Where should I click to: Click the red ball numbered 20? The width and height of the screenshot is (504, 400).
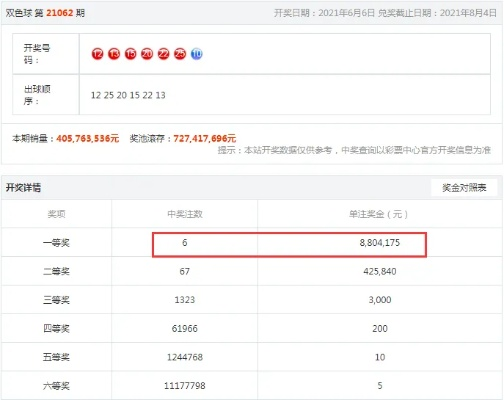[x=147, y=54]
